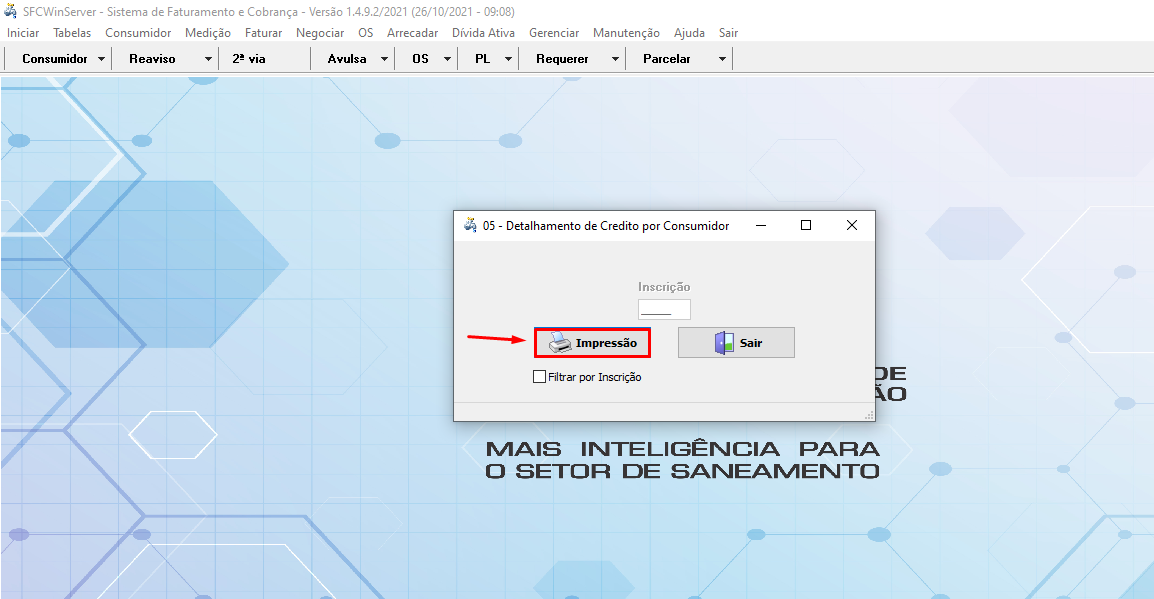Open the Gerenciar menu

click(554, 33)
